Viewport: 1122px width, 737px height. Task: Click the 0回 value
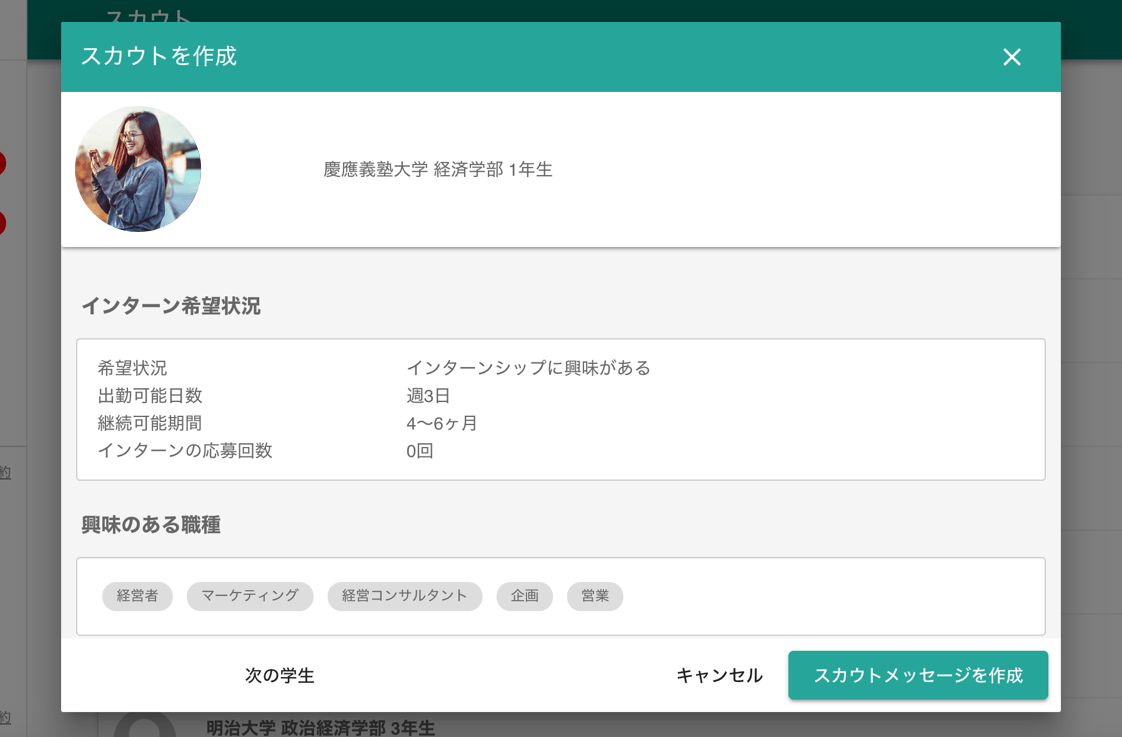pyautogui.click(x=419, y=451)
